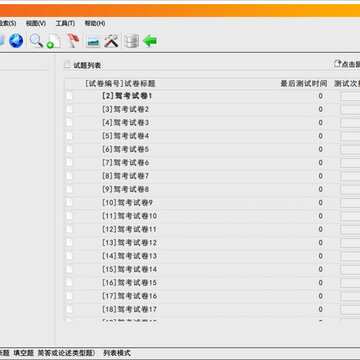Viewport: 360px width, 360px height.
Task: Open the 视图(V) menu
Action: pos(36,23)
